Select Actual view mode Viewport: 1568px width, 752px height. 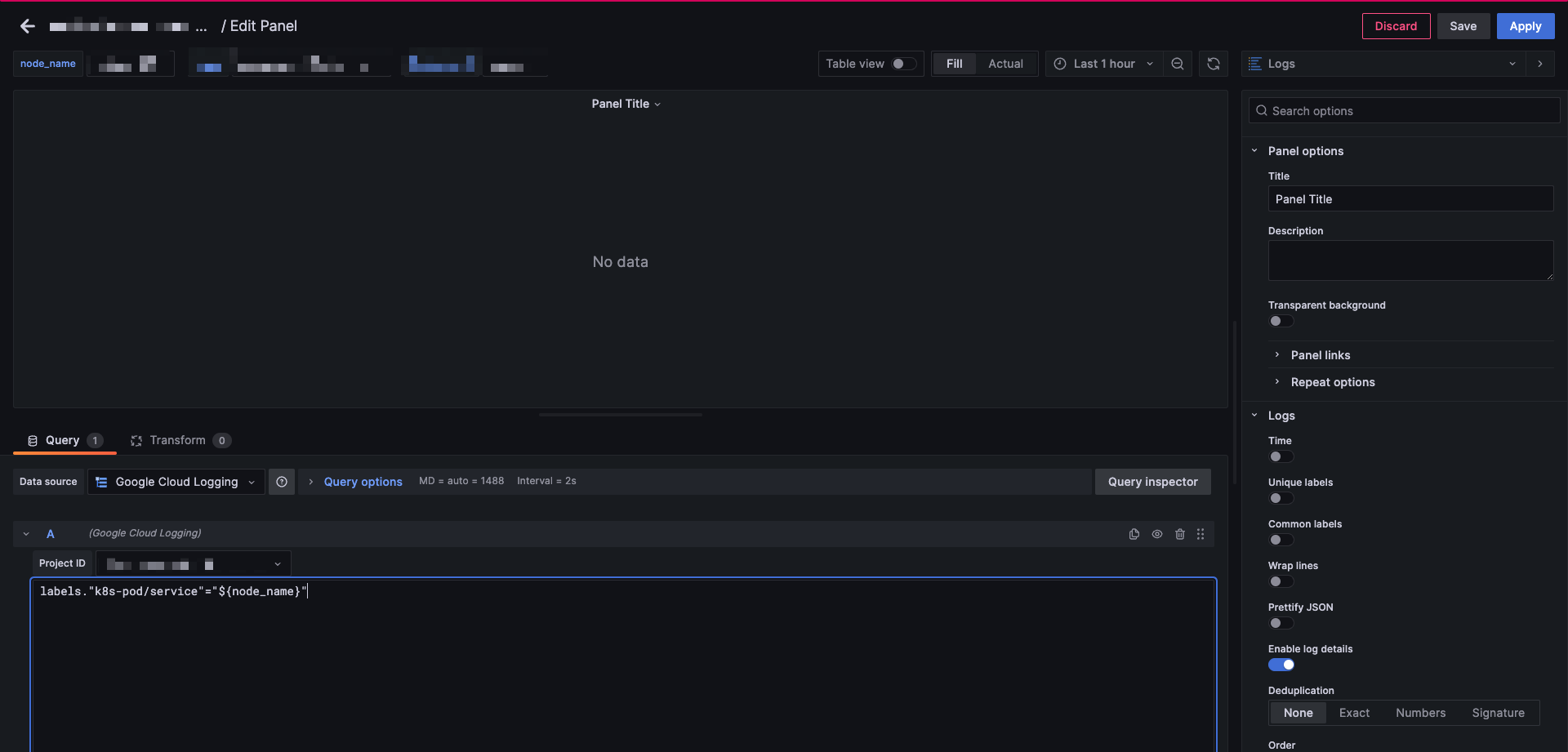[1005, 64]
